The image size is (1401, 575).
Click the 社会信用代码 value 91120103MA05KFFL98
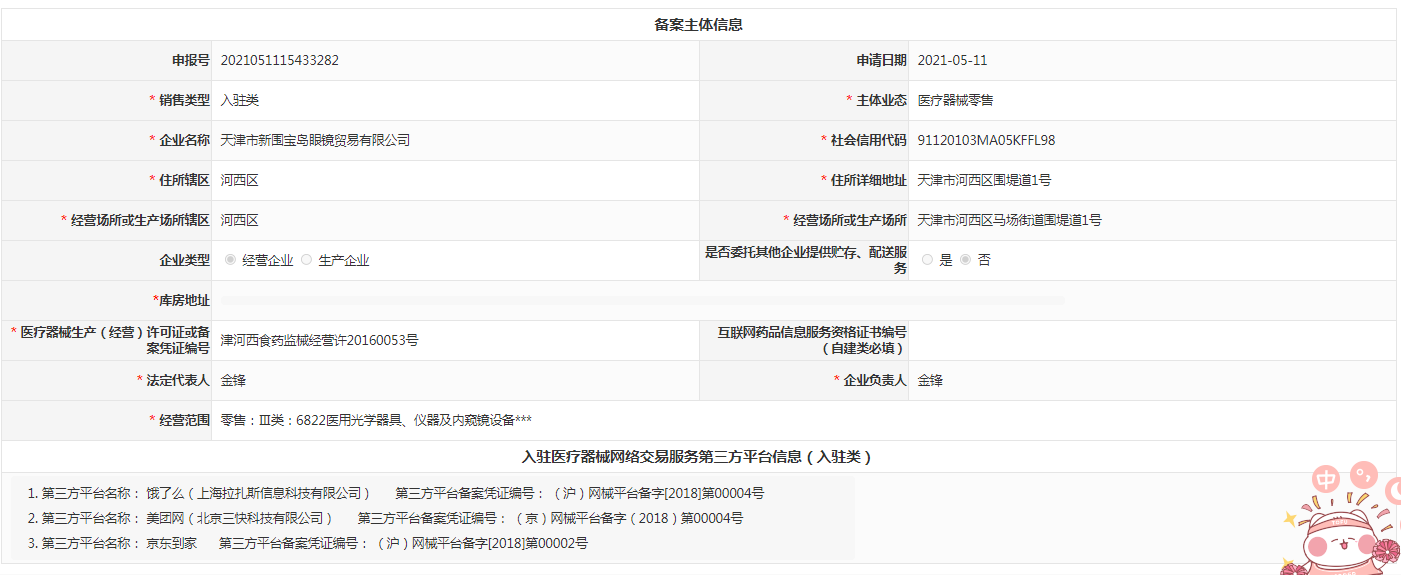(x=986, y=140)
